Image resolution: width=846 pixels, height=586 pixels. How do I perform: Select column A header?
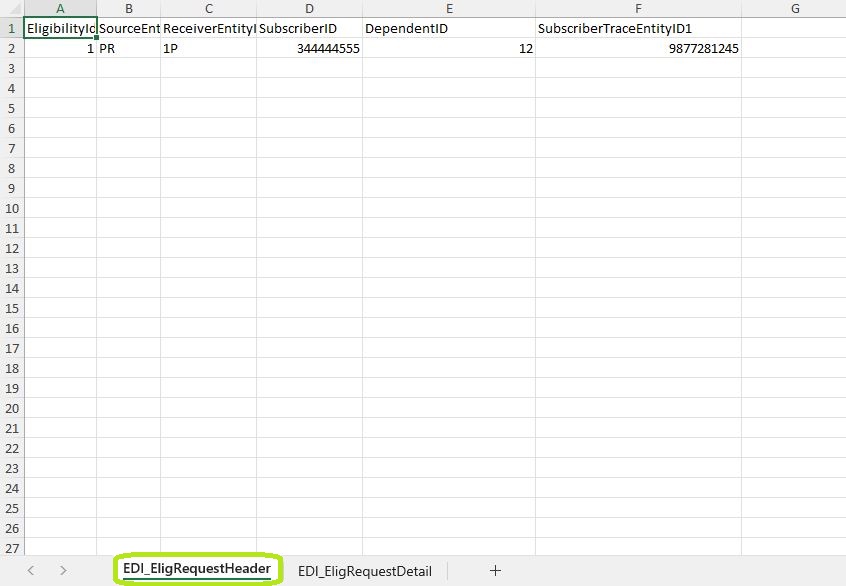click(x=60, y=8)
